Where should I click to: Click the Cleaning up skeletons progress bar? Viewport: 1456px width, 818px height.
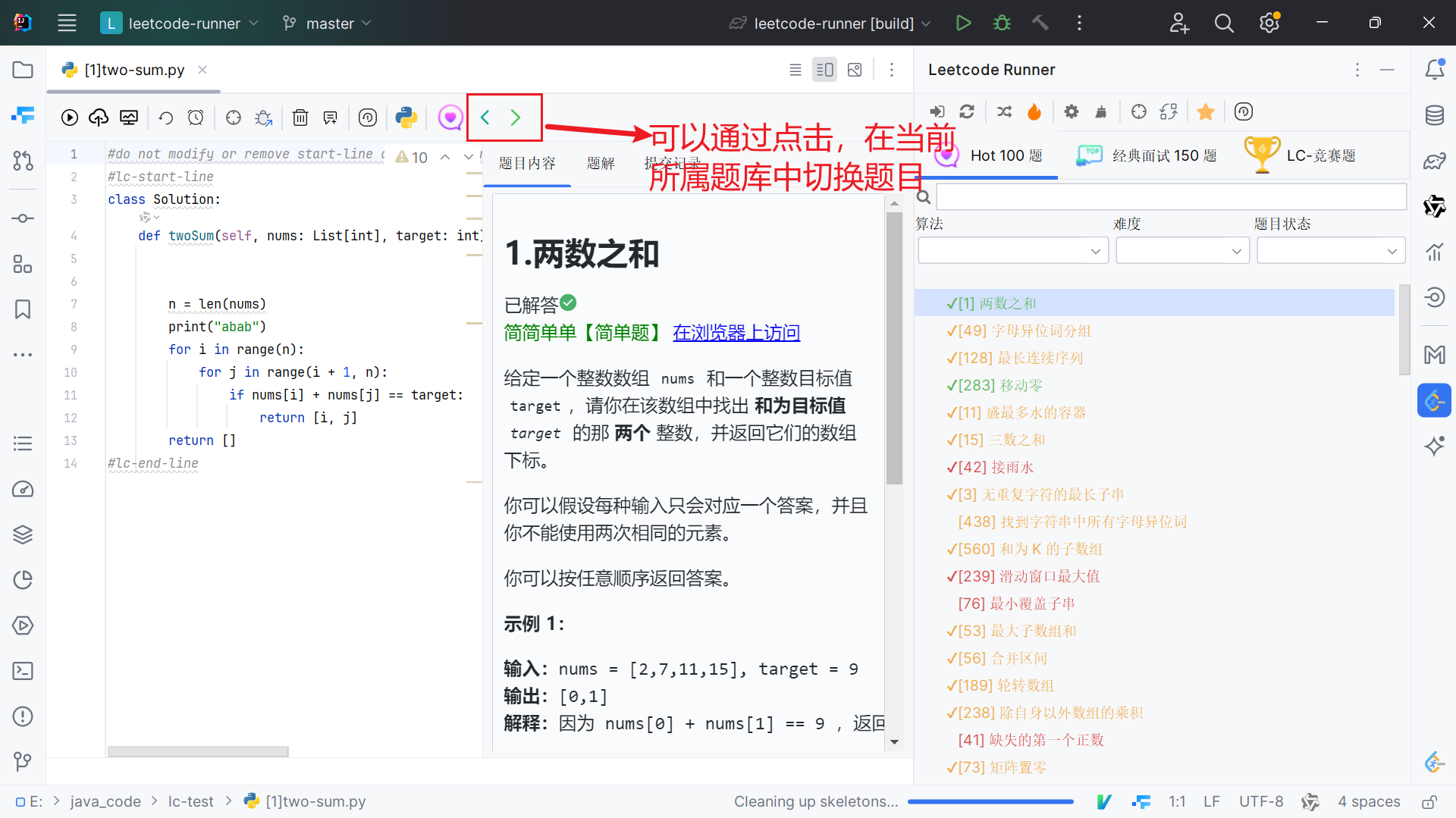click(x=990, y=801)
